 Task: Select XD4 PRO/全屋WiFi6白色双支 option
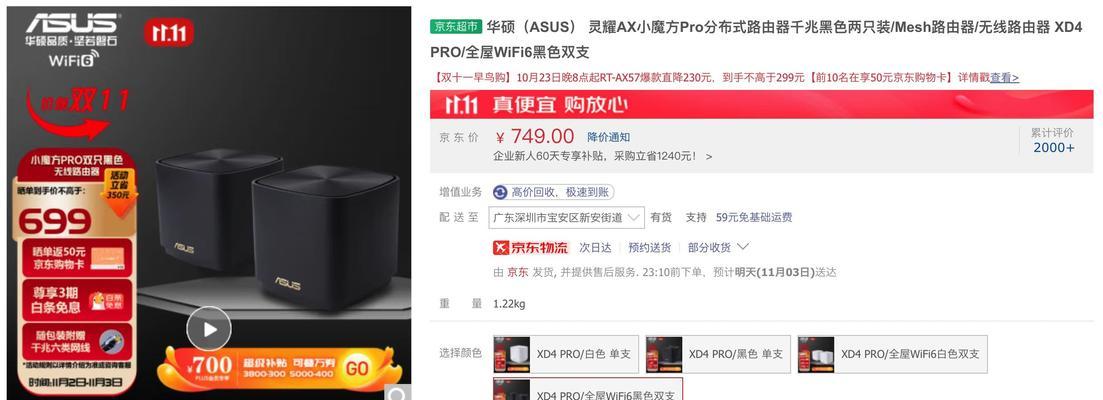[x=892, y=354]
